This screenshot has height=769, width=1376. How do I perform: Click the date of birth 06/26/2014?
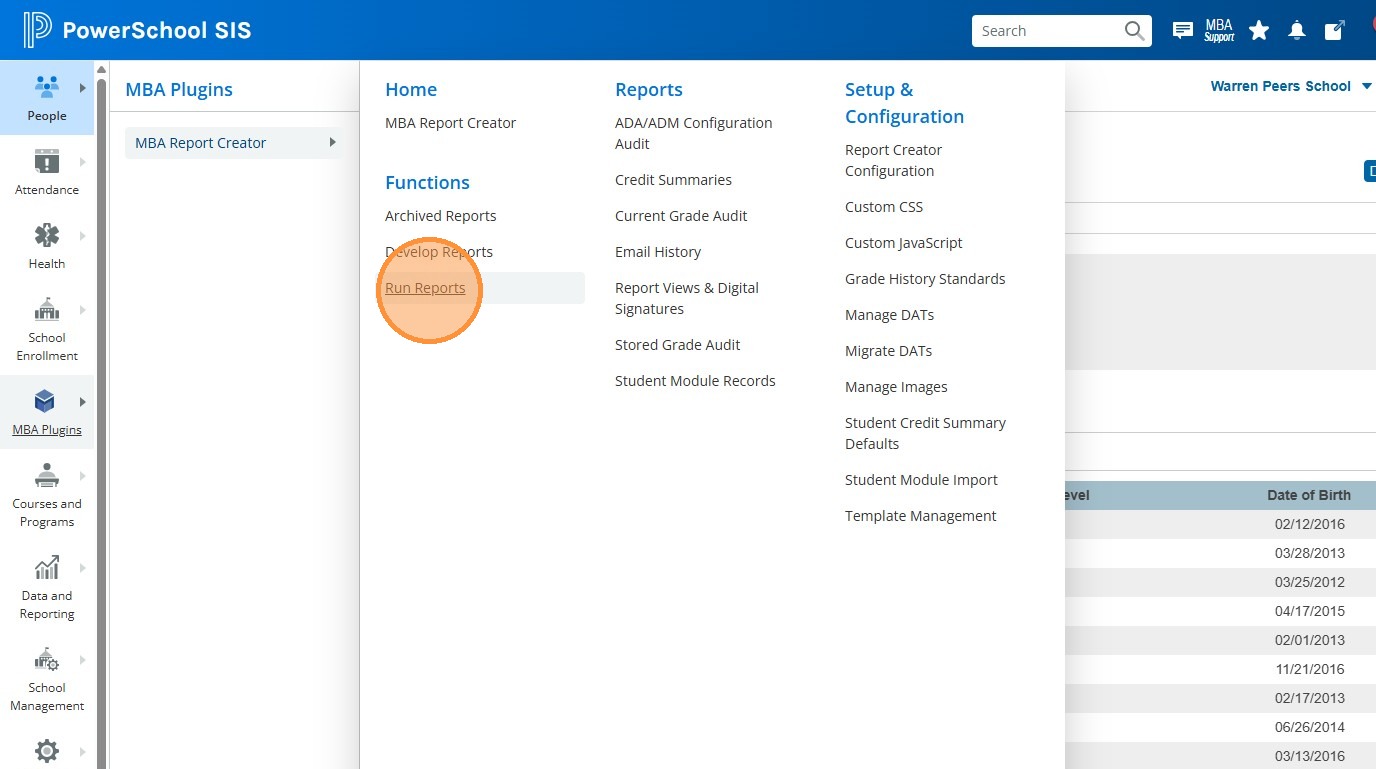click(1309, 727)
